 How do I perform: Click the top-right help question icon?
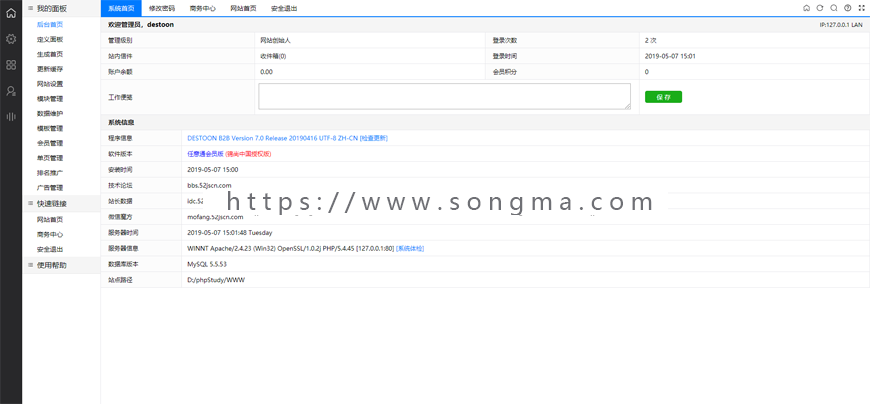[847, 8]
